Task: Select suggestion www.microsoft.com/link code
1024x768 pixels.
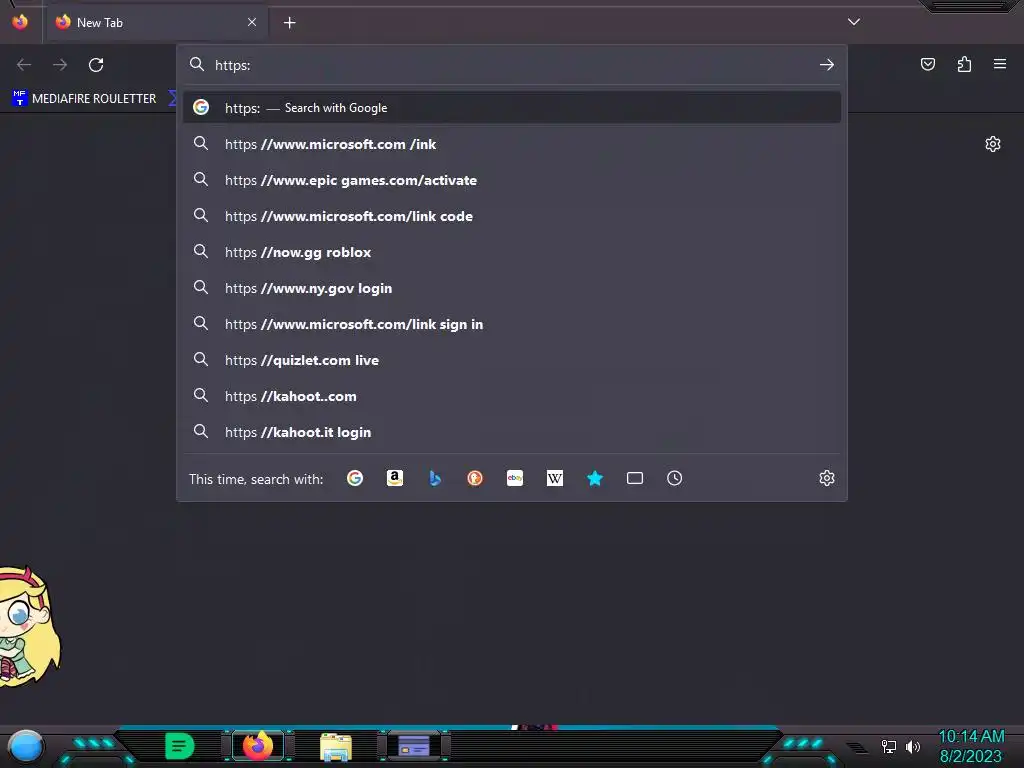Action: click(512, 216)
